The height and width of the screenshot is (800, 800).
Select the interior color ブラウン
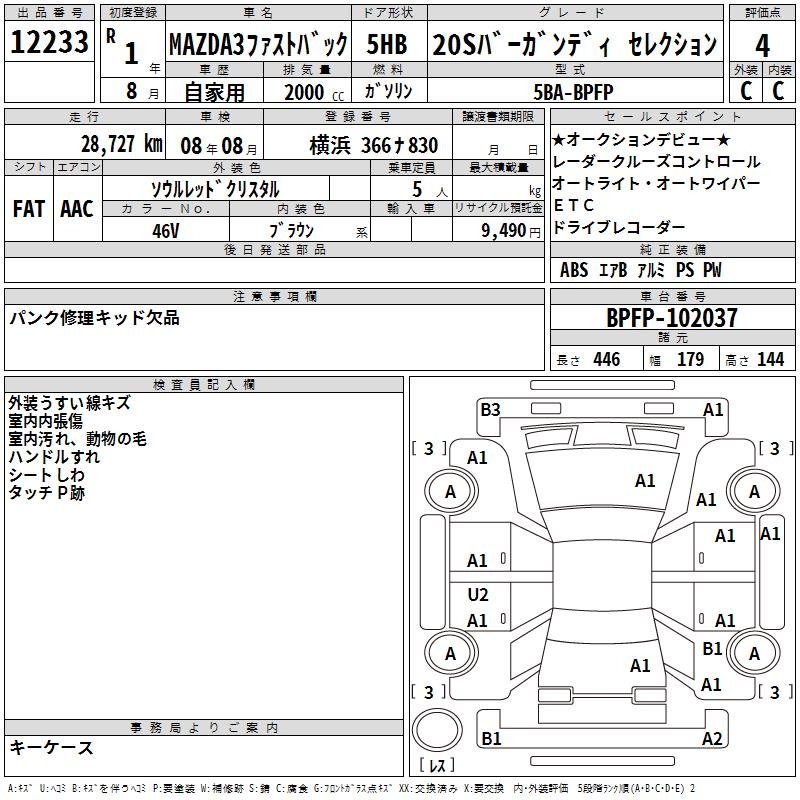click(x=291, y=230)
